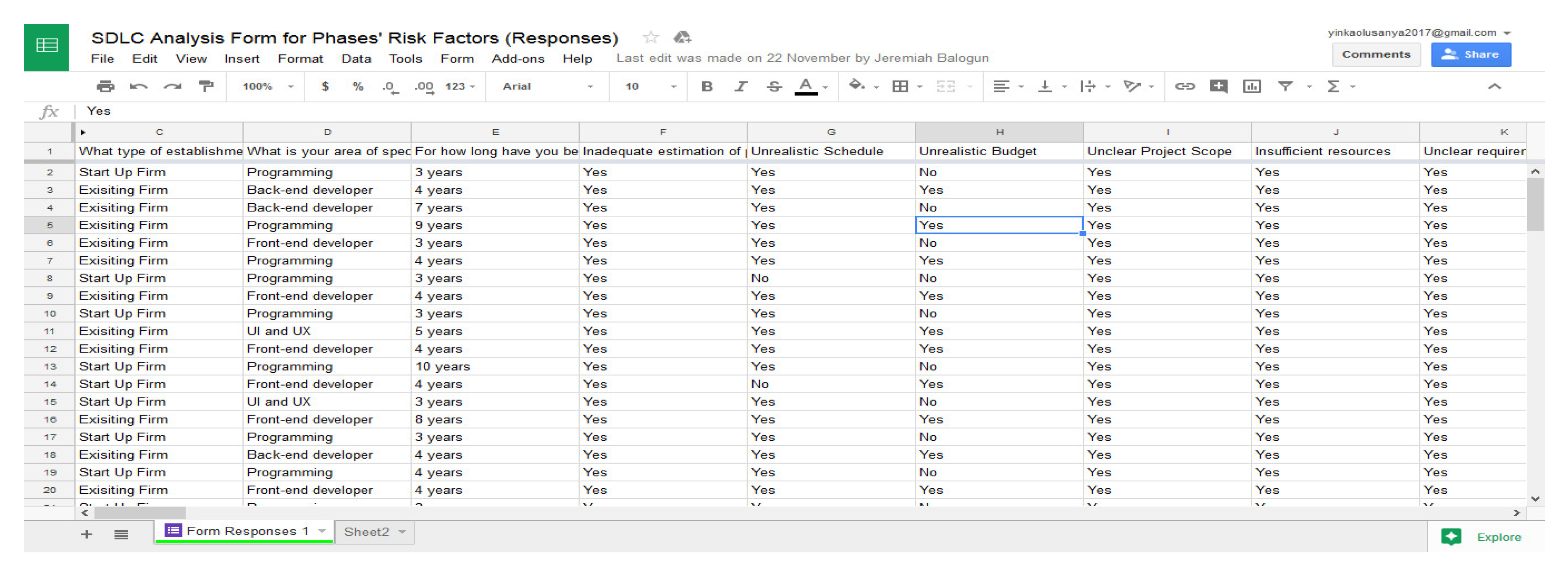Toggle bold formatting
Screen dimensions: 1568x575
point(707,86)
